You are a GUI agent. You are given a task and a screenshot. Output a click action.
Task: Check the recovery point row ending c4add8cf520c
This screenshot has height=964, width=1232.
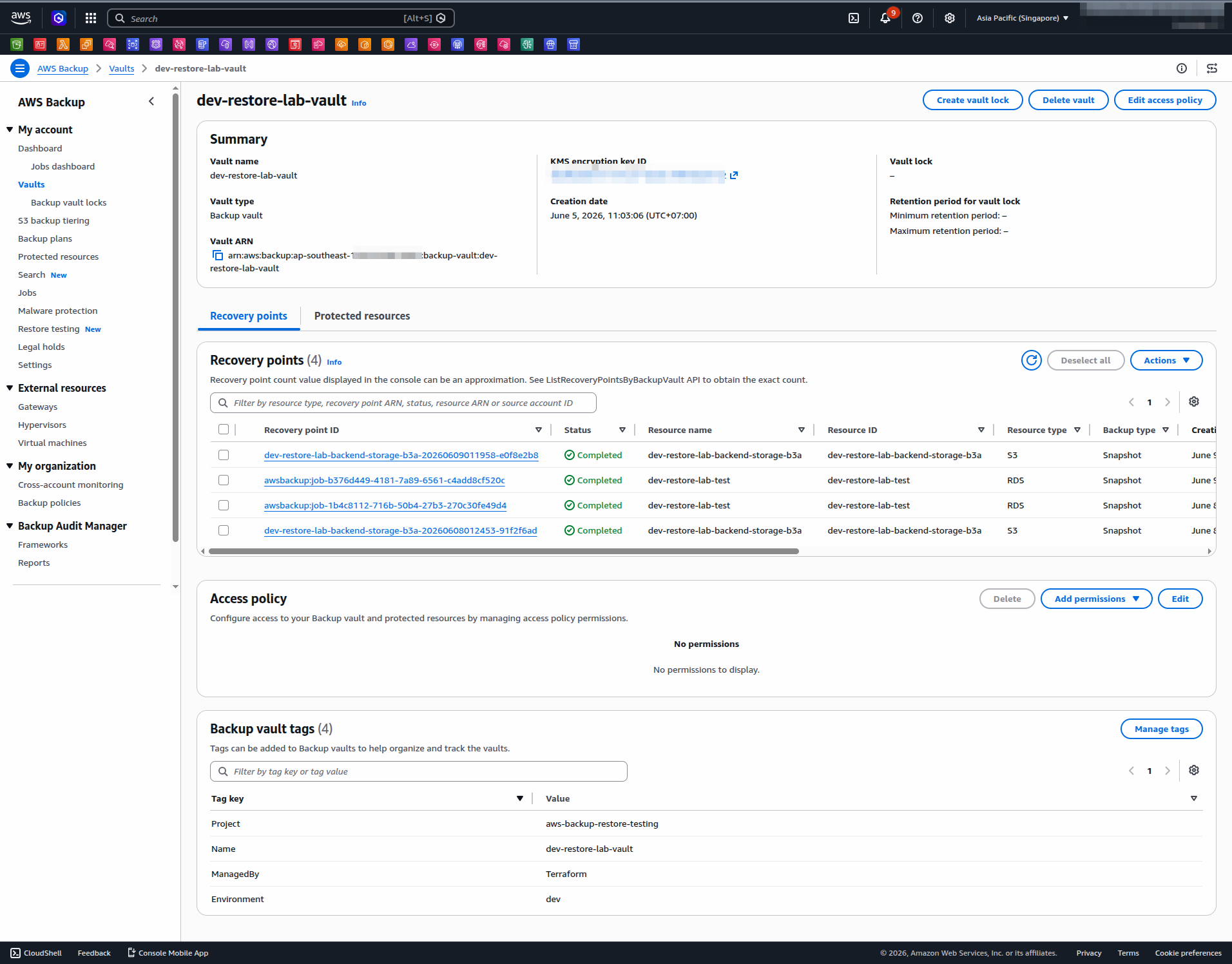click(x=224, y=480)
